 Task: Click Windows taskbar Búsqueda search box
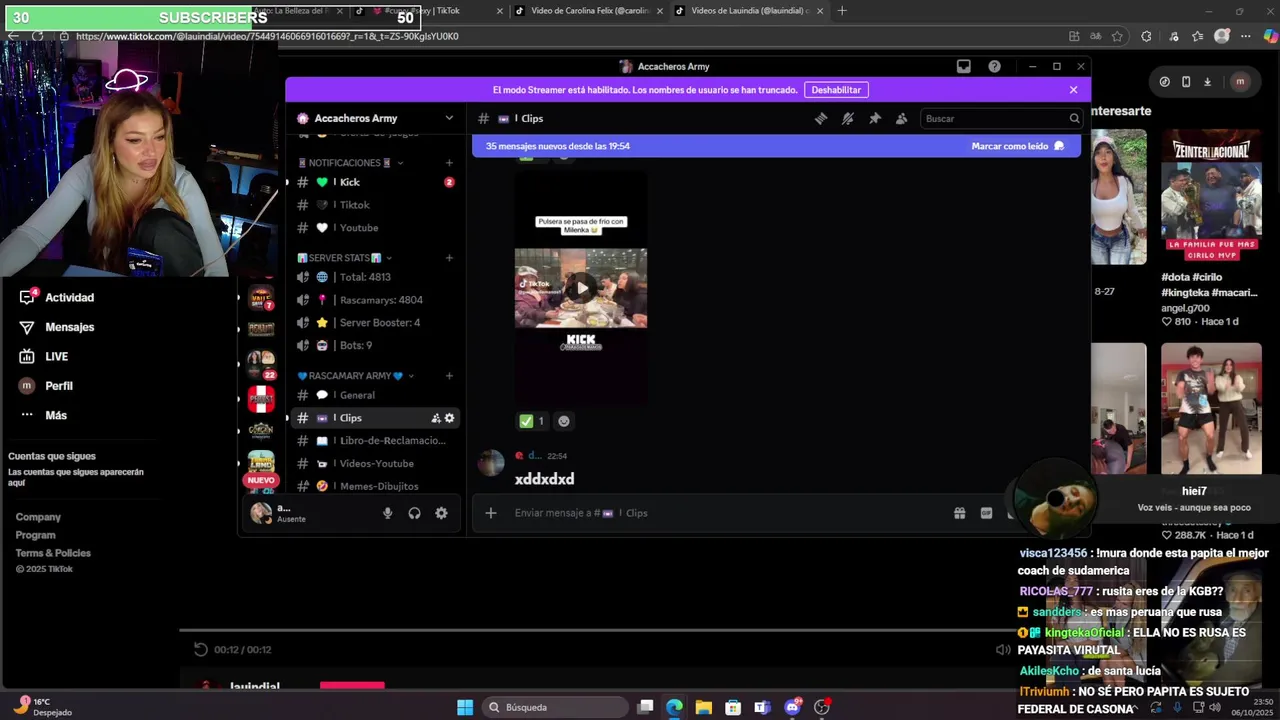pyautogui.click(x=554, y=707)
